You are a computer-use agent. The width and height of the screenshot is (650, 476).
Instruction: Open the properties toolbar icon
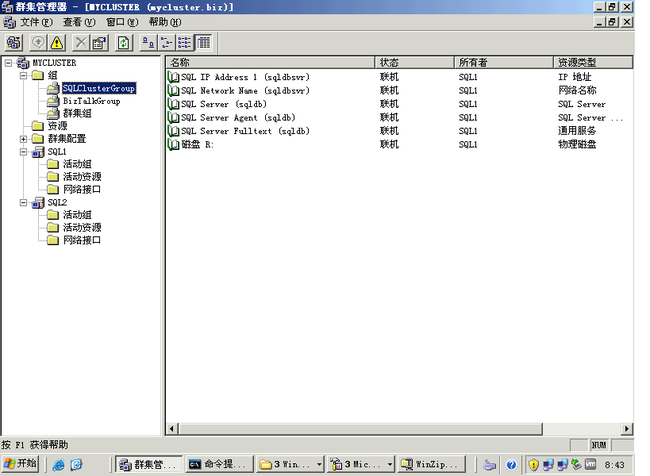click(99, 42)
